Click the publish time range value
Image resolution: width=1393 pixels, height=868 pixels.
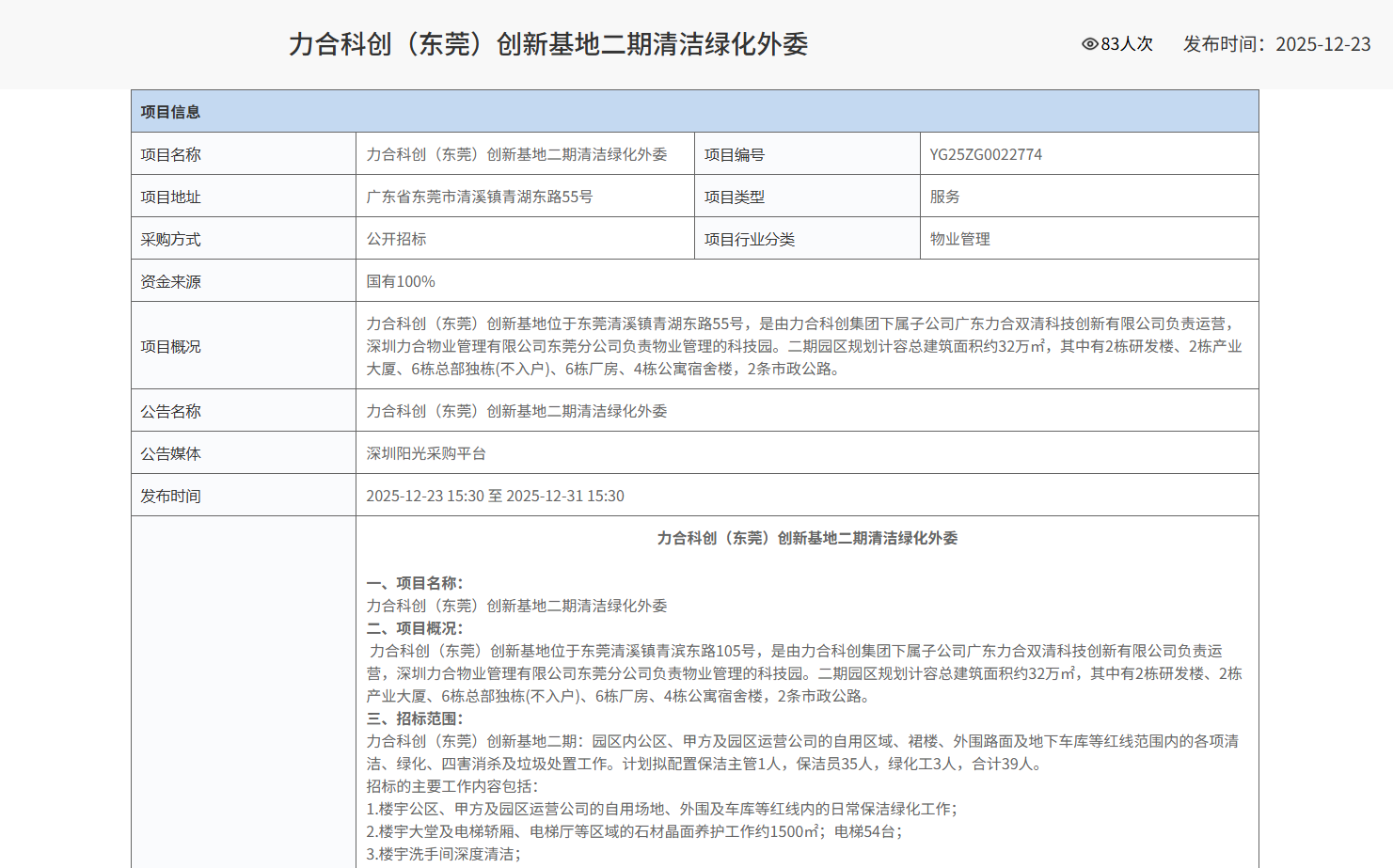tap(495, 496)
